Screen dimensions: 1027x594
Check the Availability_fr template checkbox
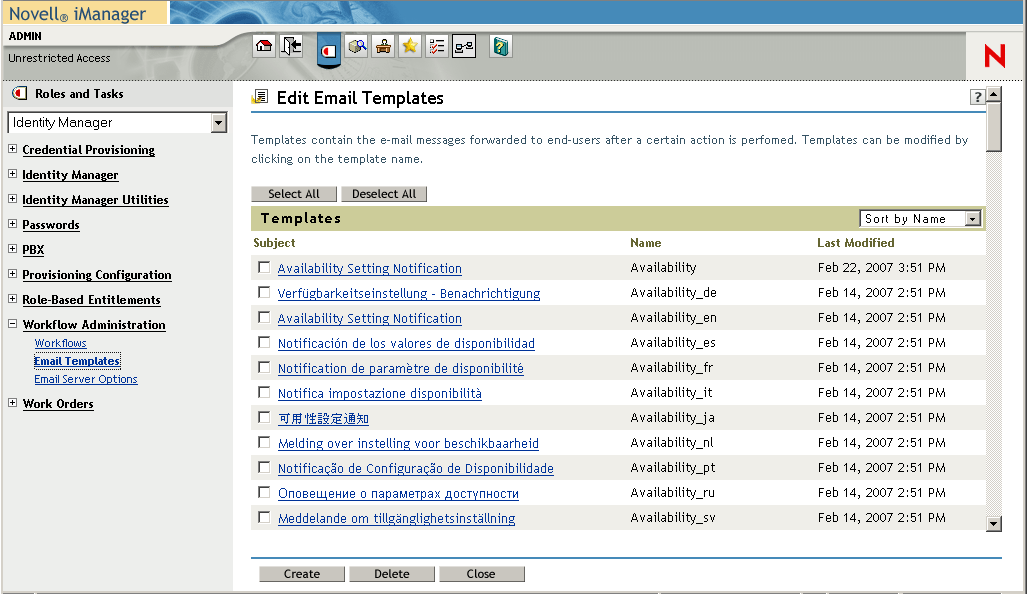pos(264,367)
